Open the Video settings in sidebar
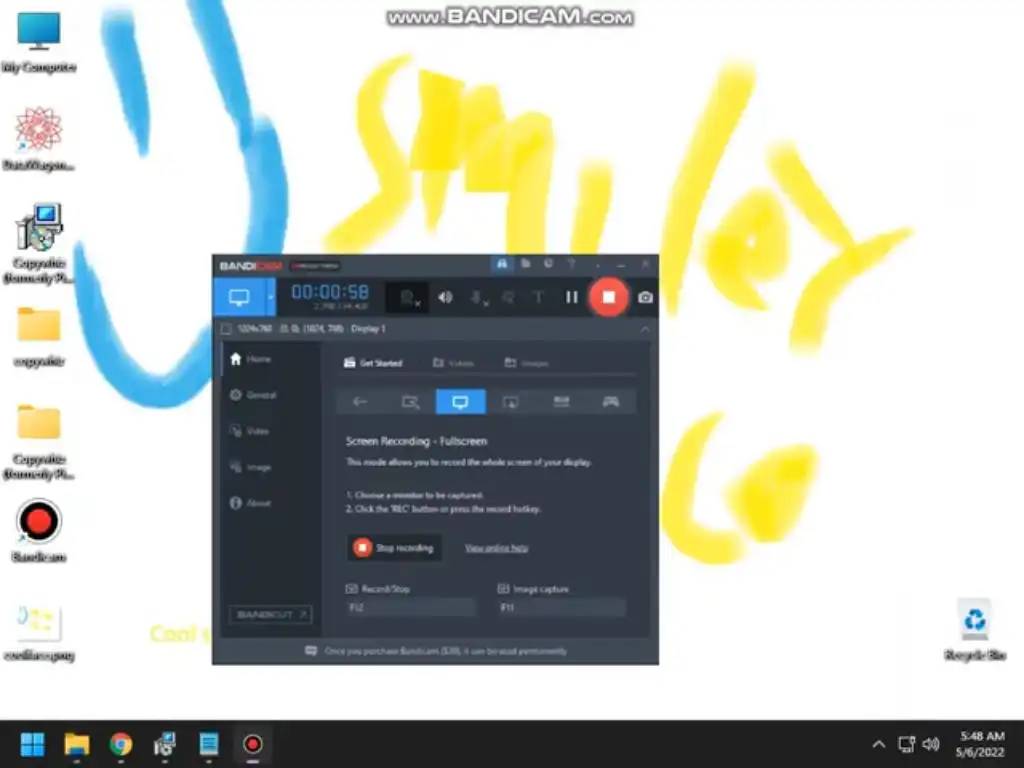This screenshot has width=1024, height=768. pos(249,431)
